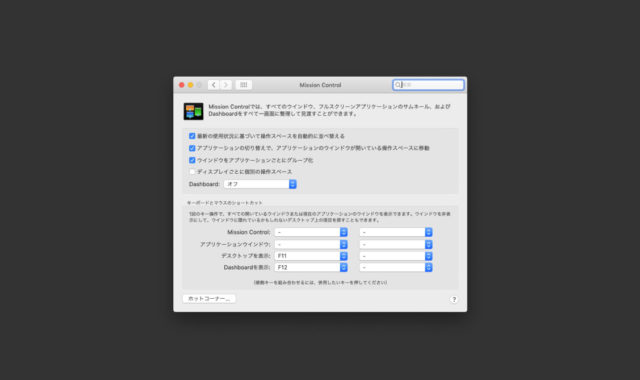This screenshot has height=380, width=640.
Task: Click the ホットコーナー… button
Action: pyautogui.click(x=209, y=299)
